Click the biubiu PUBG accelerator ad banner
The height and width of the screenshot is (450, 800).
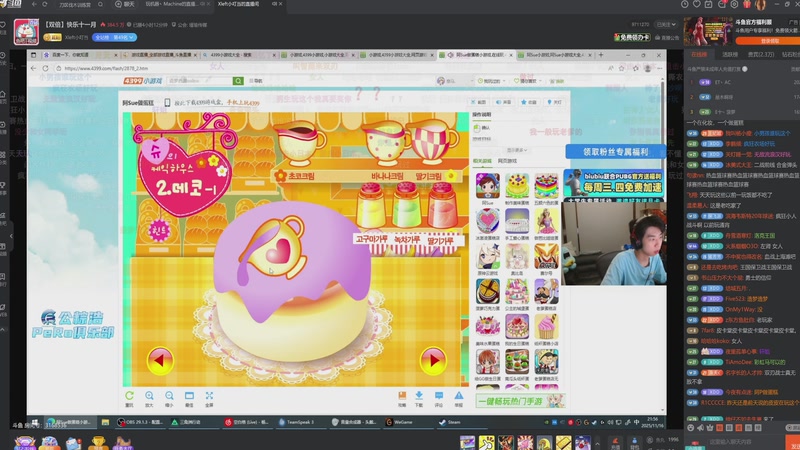(614, 183)
